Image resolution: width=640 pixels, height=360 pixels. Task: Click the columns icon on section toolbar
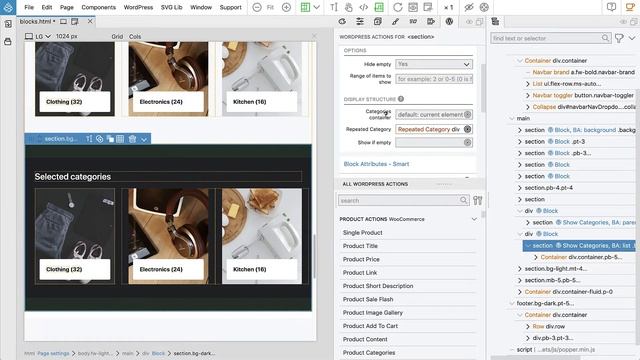pos(120,139)
